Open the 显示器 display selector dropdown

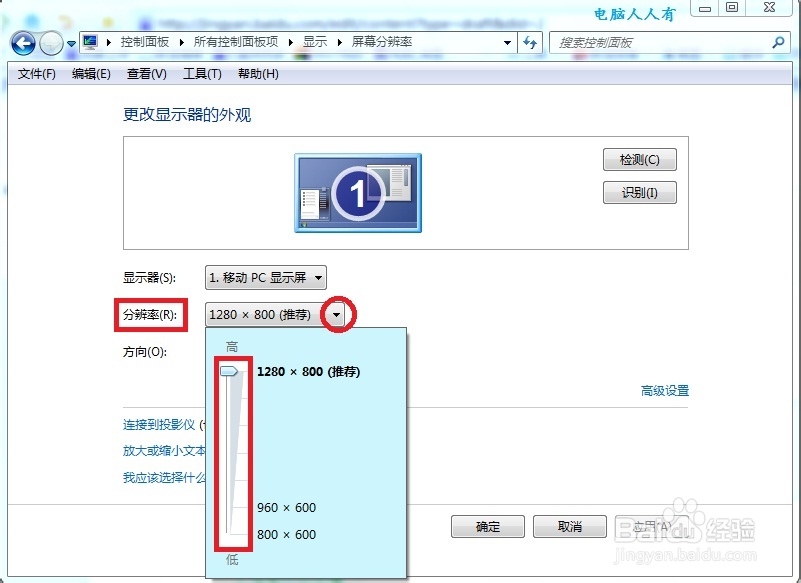click(318, 277)
